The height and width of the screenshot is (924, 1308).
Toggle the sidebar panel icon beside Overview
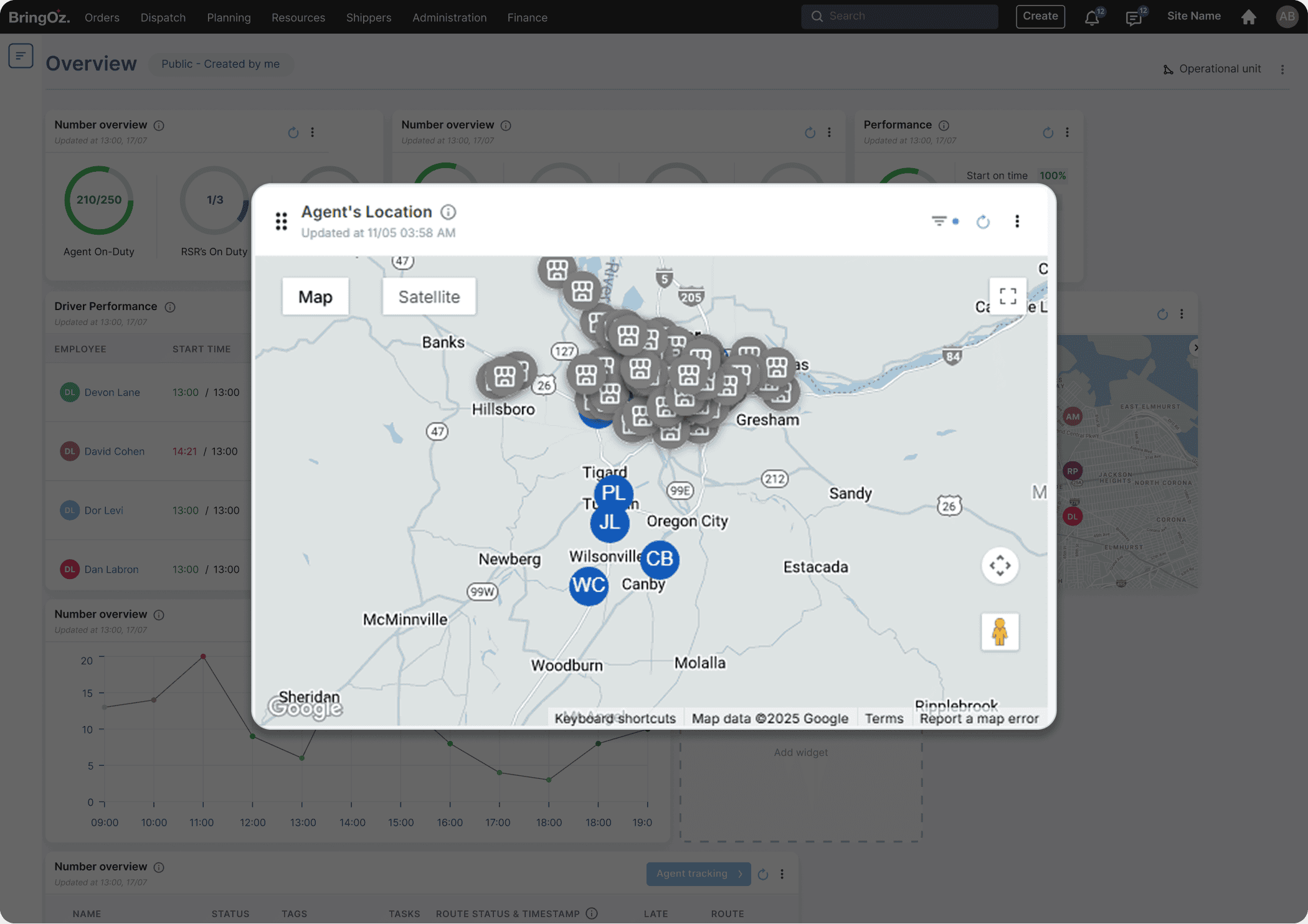pyautogui.click(x=21, y=56)
